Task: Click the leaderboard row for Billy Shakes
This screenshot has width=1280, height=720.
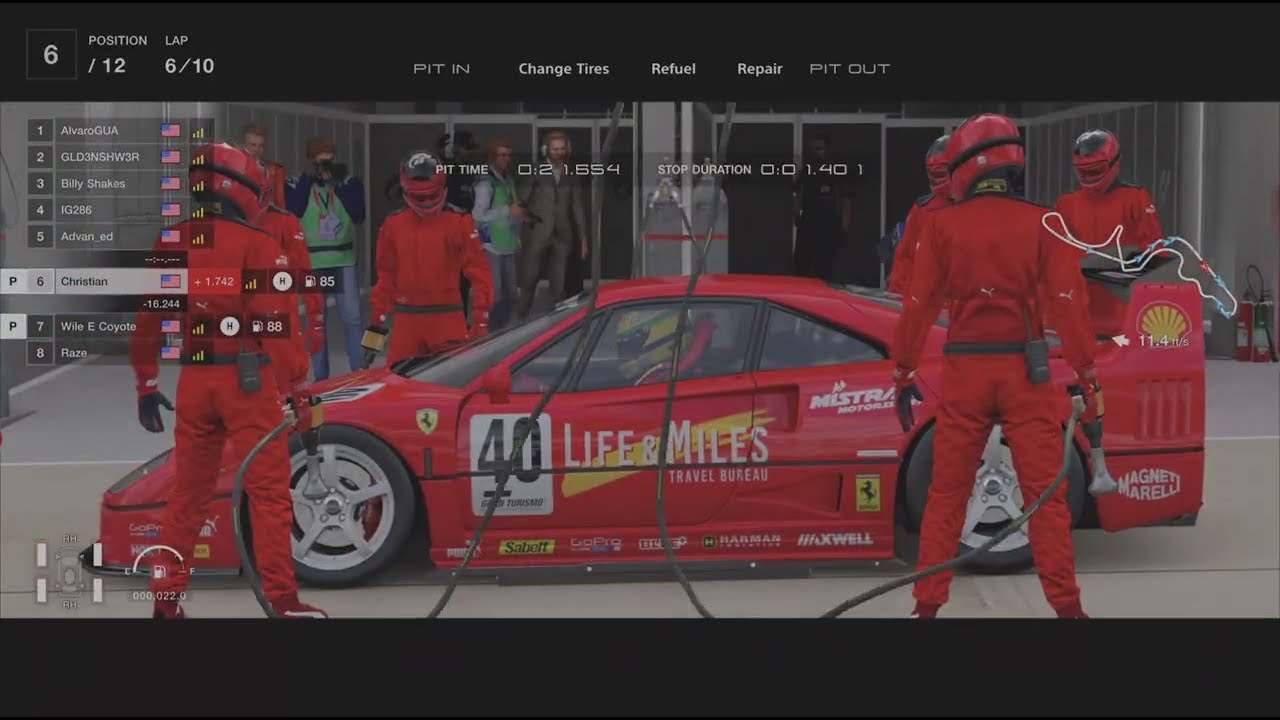Action: pos(120,183)
